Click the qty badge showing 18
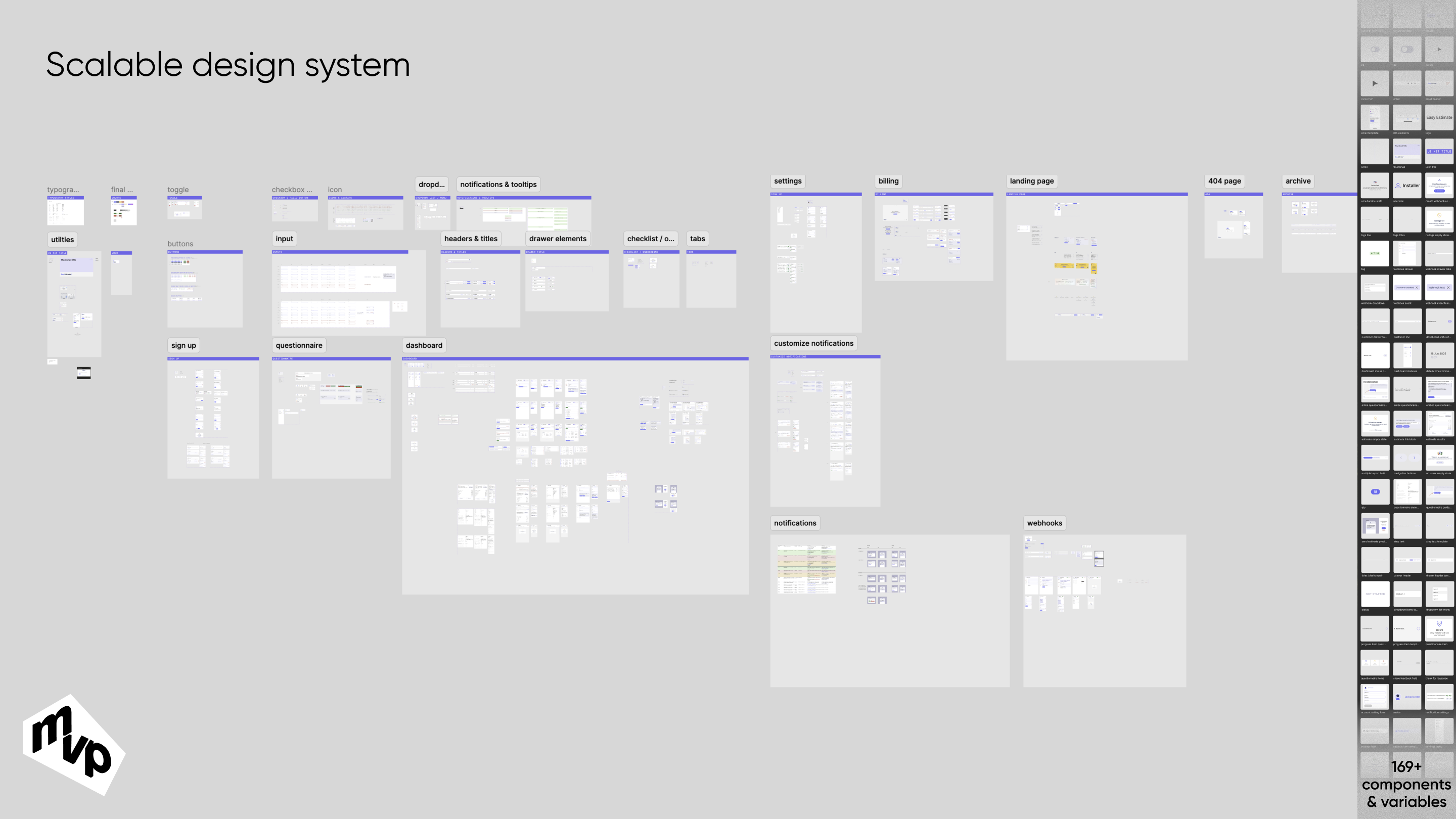This screenshot has height=819, width=1456. tap(1375, 492)
